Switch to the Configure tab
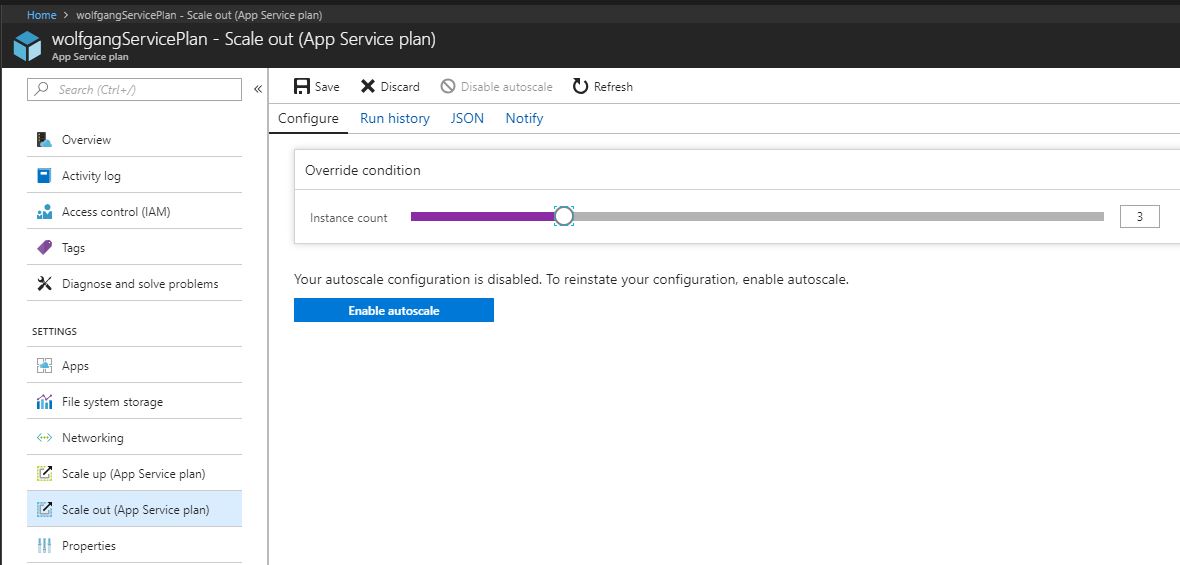The width and height of the screenshot is (1180, 565). coord(308,118)
